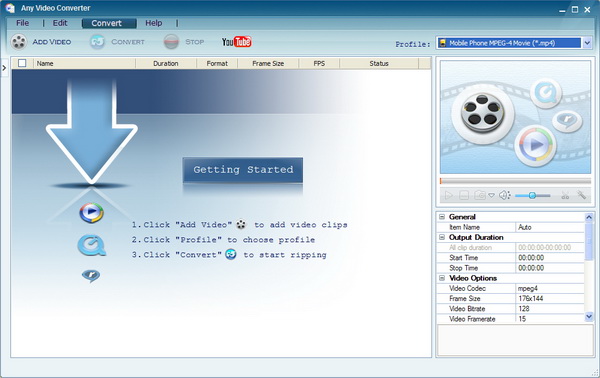The height and width of the screenshot is (378, 600).
Task: Sort by the Duration column header
Action: pyautogui.click(x=166, y=64)
